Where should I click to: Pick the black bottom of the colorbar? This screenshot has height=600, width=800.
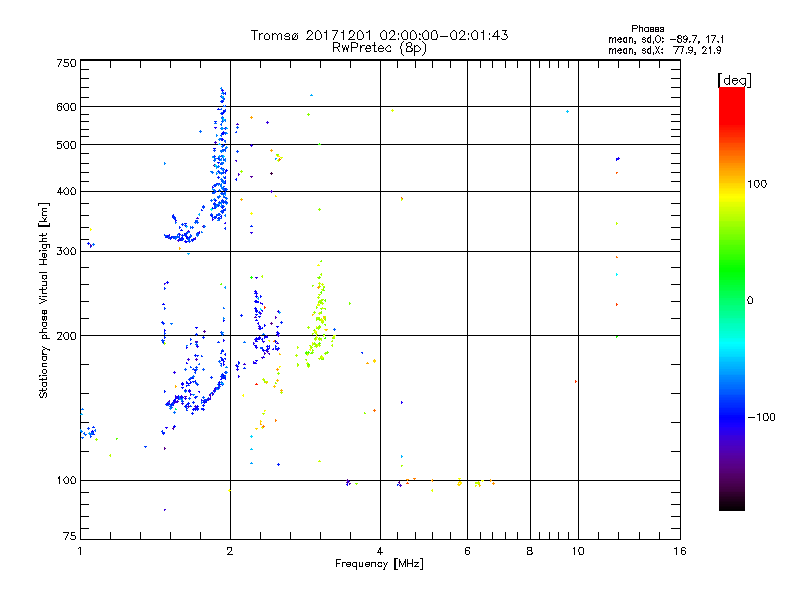pyautogui.click(x=732, y=503)
